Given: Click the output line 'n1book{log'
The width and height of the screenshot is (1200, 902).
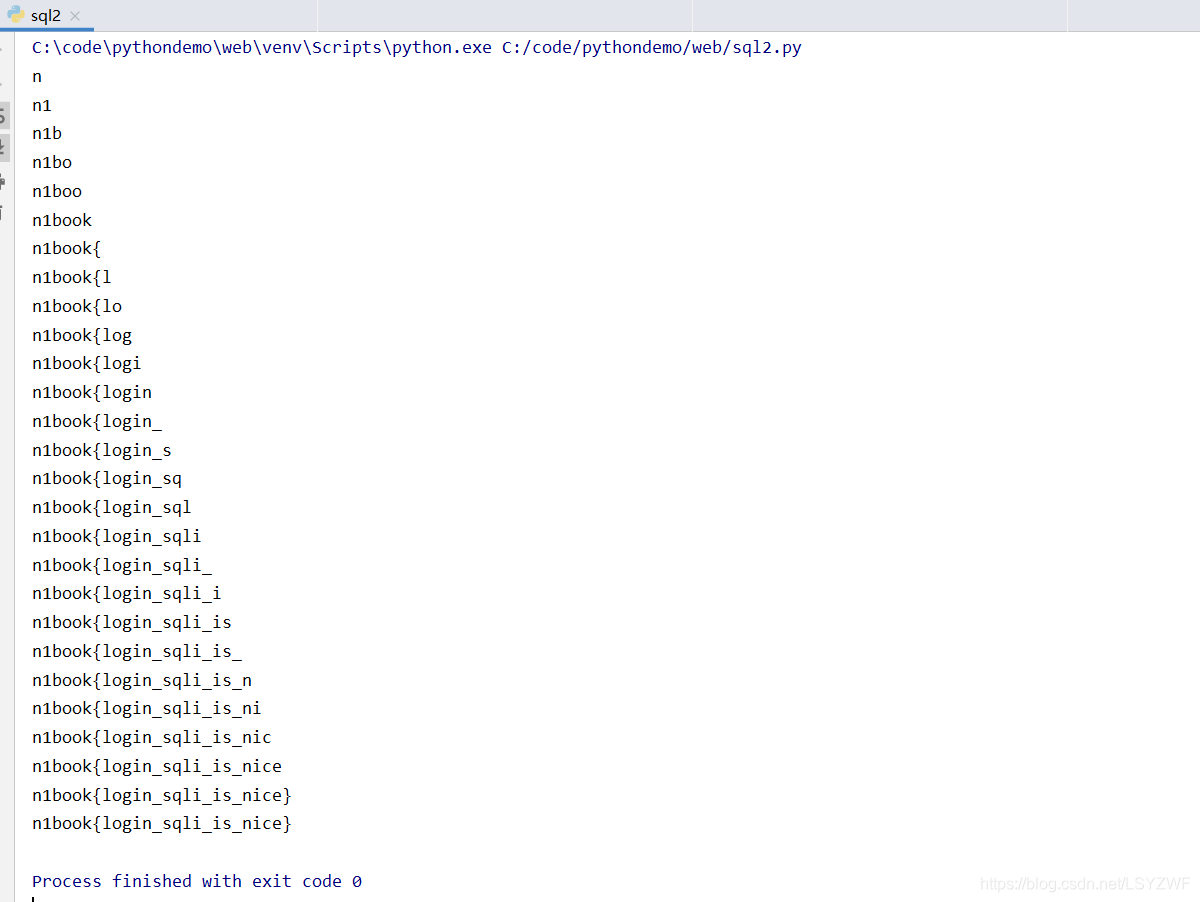Looking at the screenshot, I should [82, 335].
